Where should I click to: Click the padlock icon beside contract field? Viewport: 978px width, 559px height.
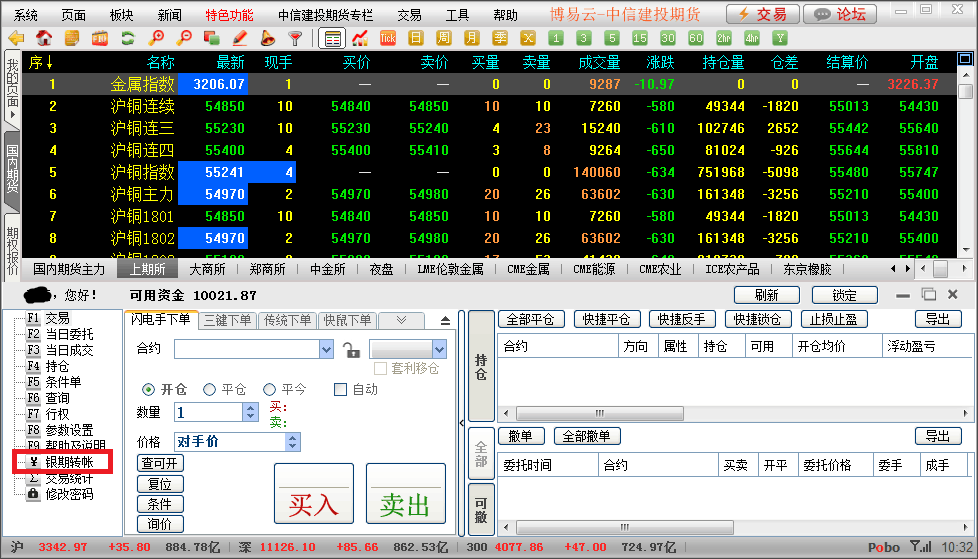pos(351,349)
